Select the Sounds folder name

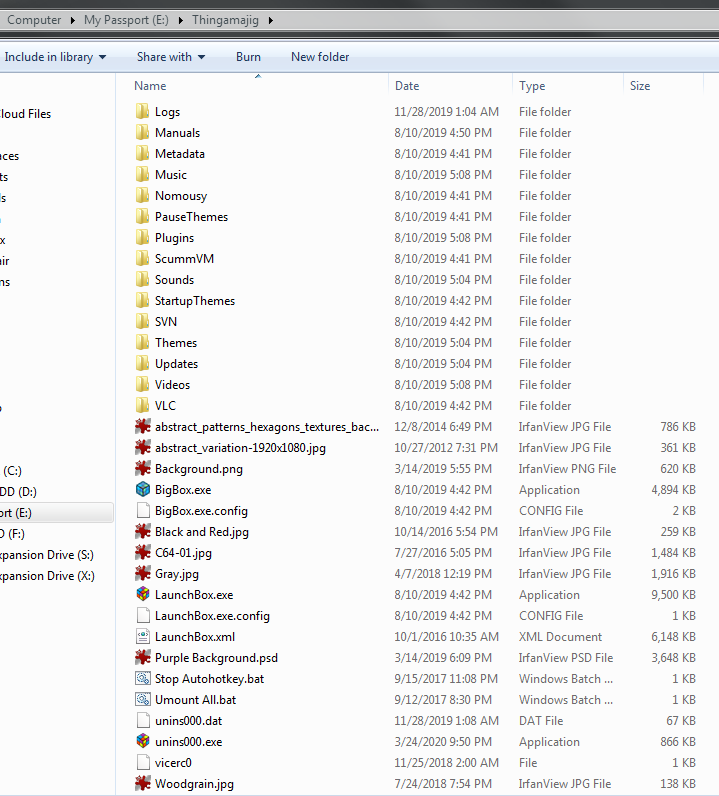point(174,280)
